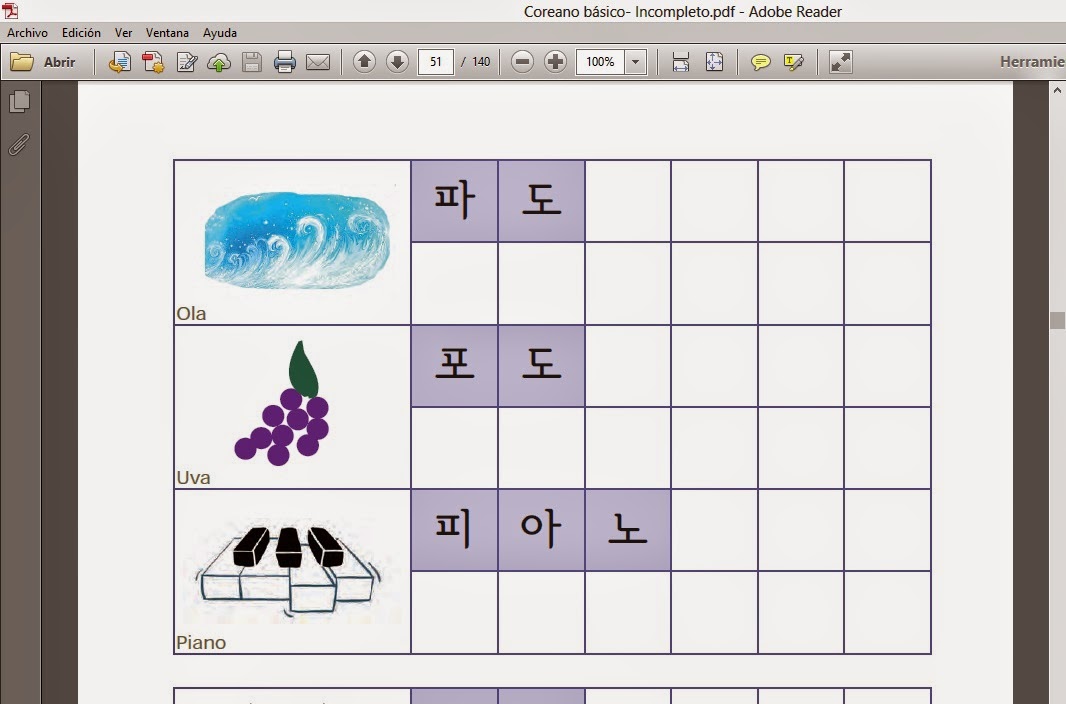The height and width of the screenshot is (704, 1066).
Task: Open the page thumbnails panel
Action: pyautogui.click(x=18, y=100)
